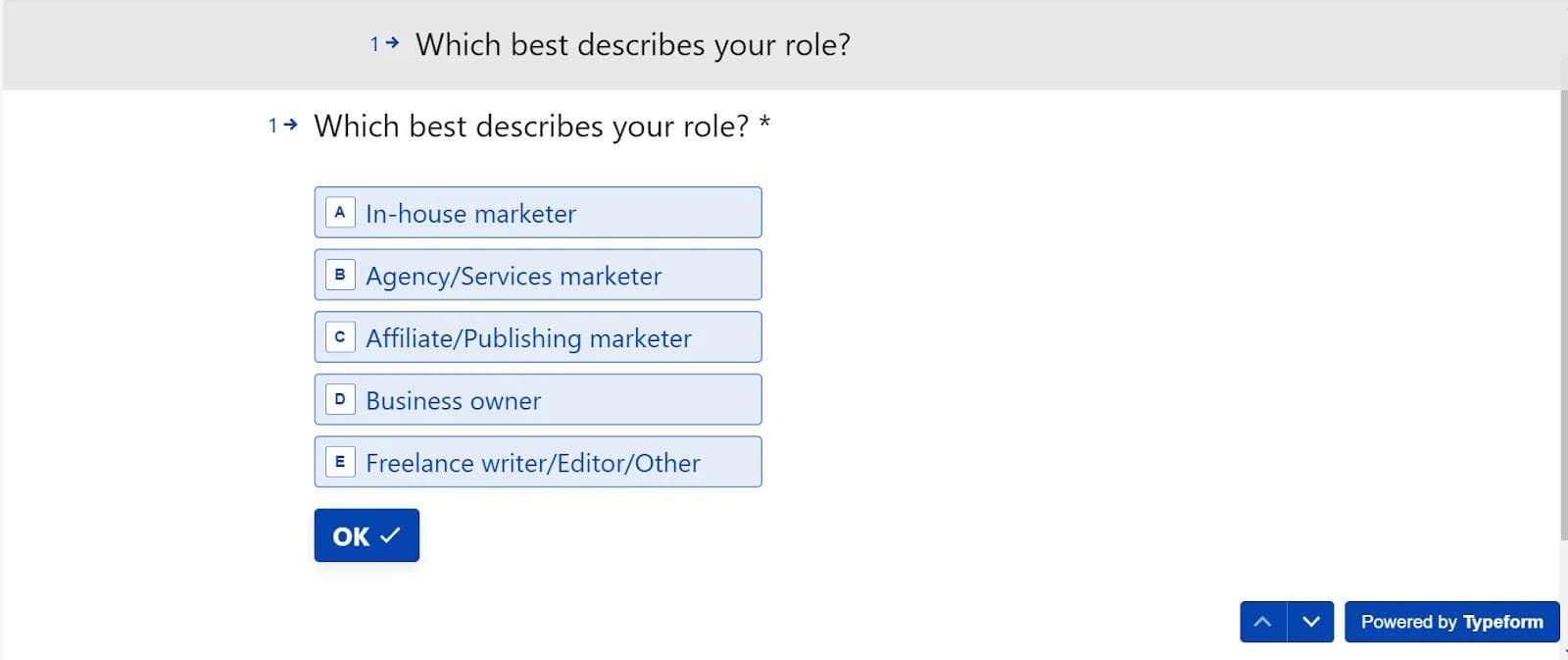The height and width of the screenshot is (660, 1568).
Task: Click the gray header question title
Action: 633,45
